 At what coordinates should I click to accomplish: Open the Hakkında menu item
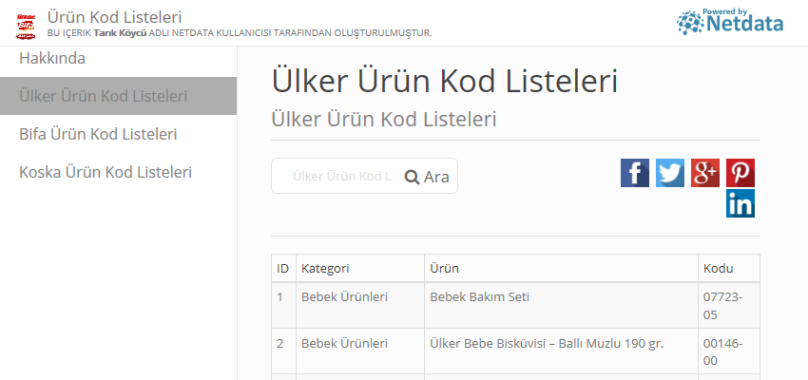click(52, 58)
